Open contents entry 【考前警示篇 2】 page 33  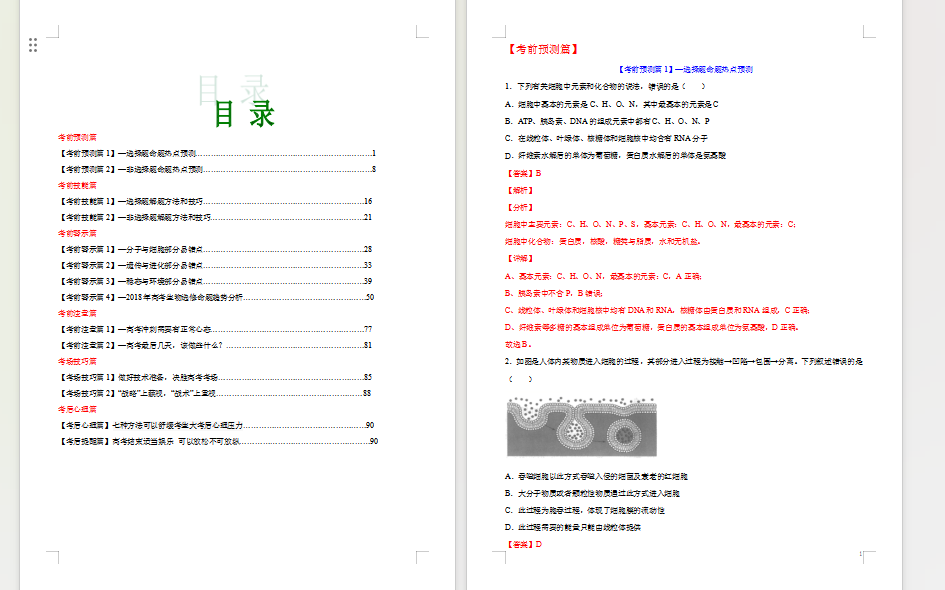click(x=215, y=265)
